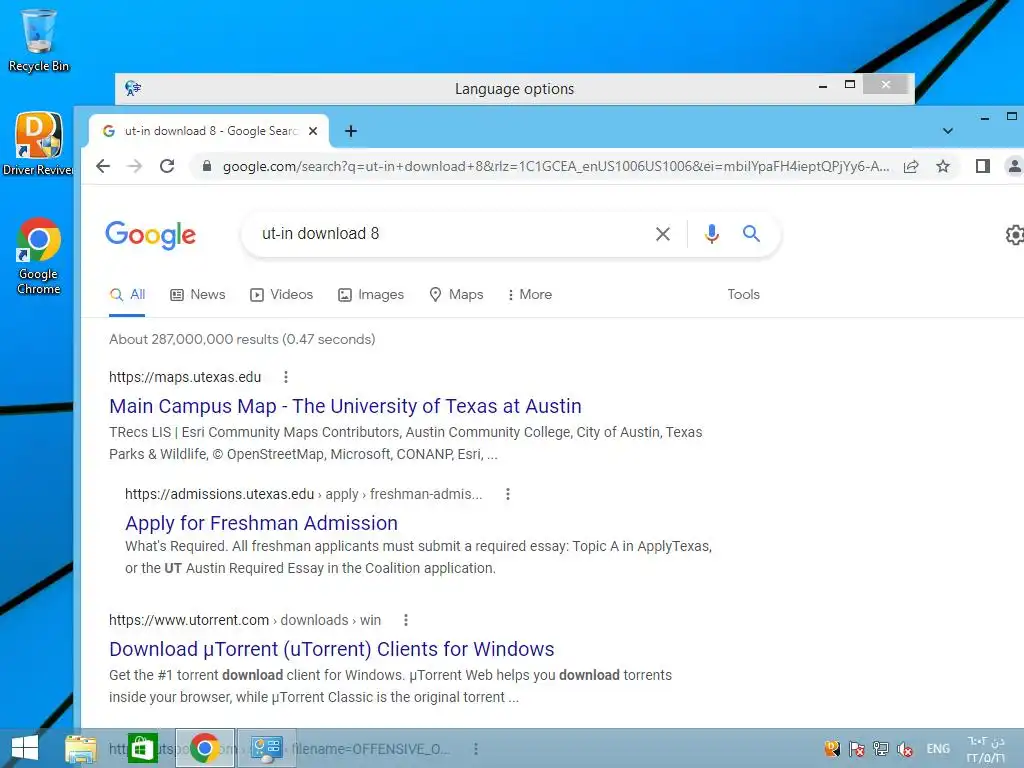Submit search with the magnifier icon
Image resolution: width=1024 pixels, height=768 pixels.
(752, 233)
